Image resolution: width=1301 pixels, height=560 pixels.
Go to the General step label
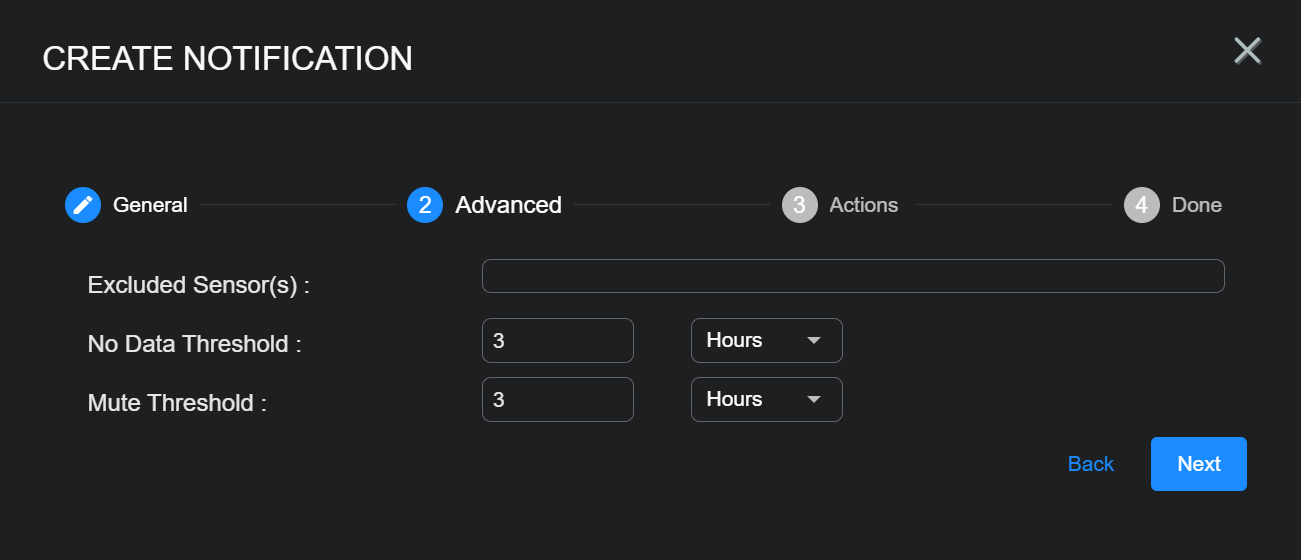click(x=150, y=205)
